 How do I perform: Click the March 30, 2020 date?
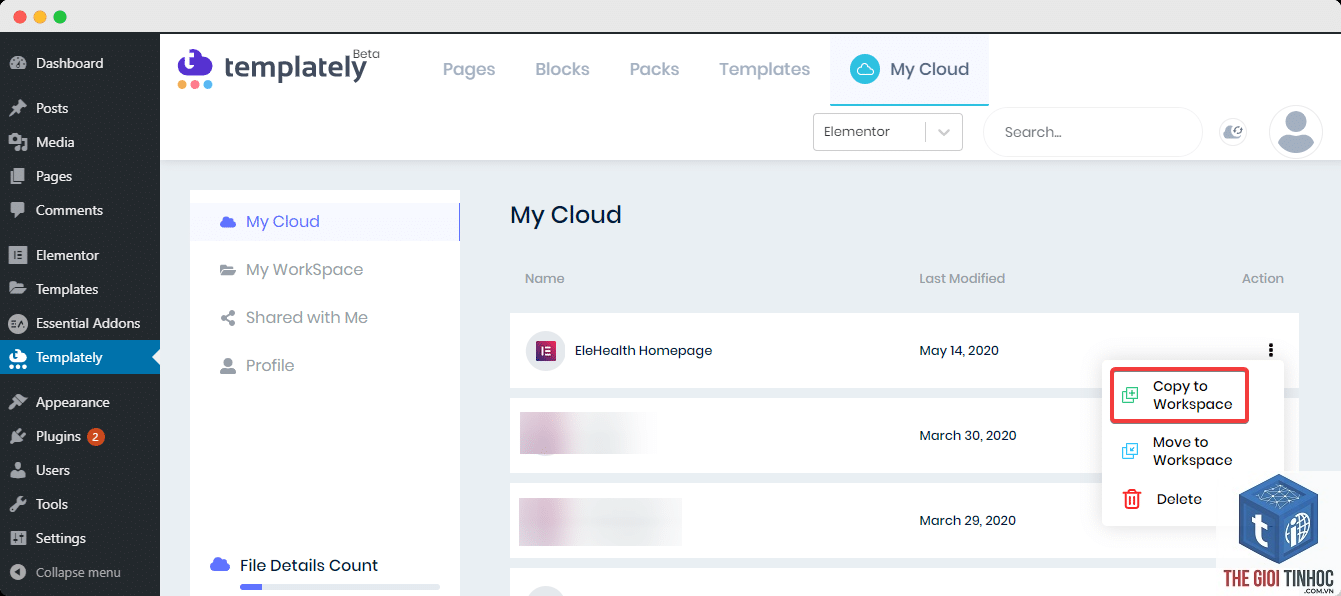(968, 436)
